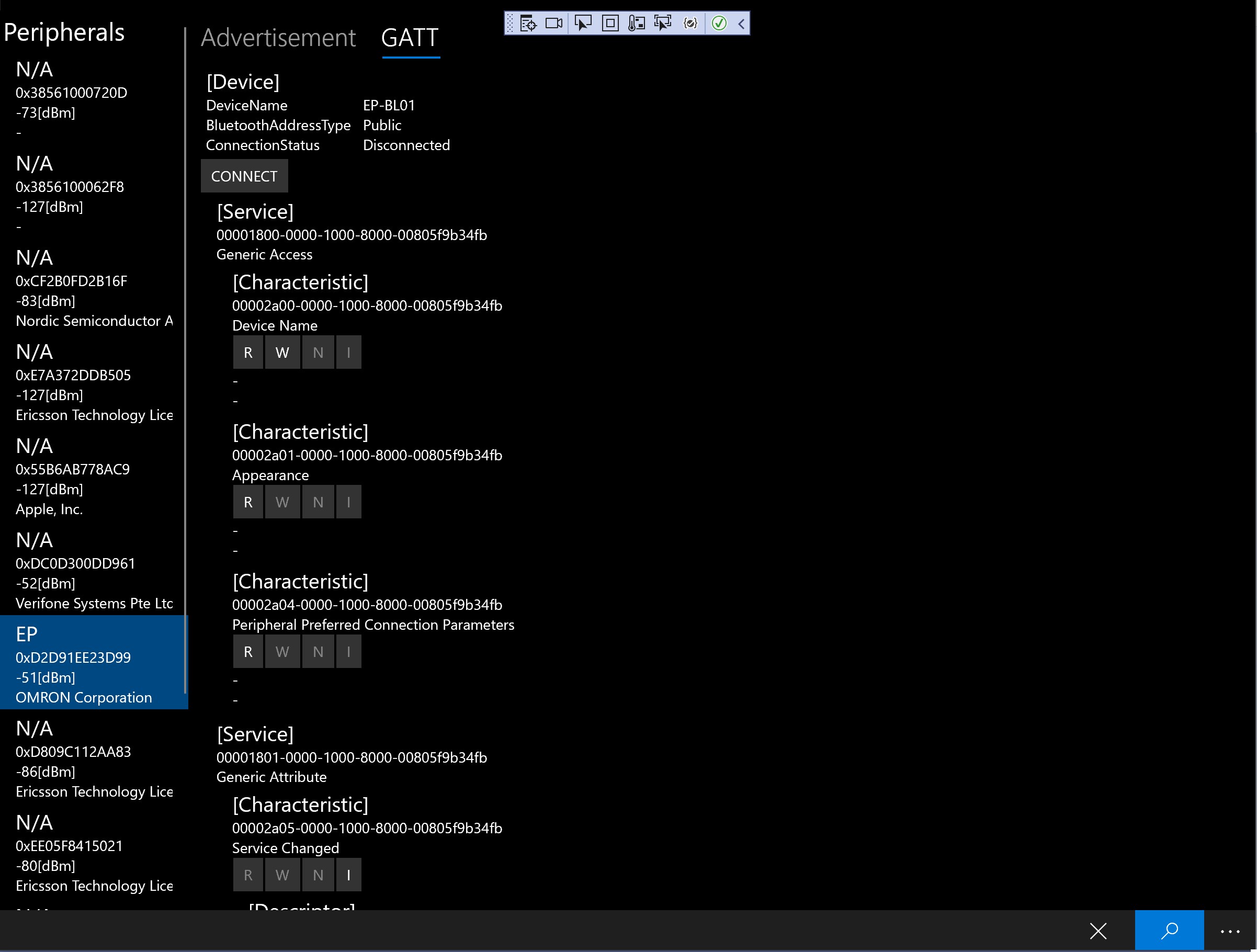Click W button under Service Changed
1257x952 pixels.
pos(282,875)
